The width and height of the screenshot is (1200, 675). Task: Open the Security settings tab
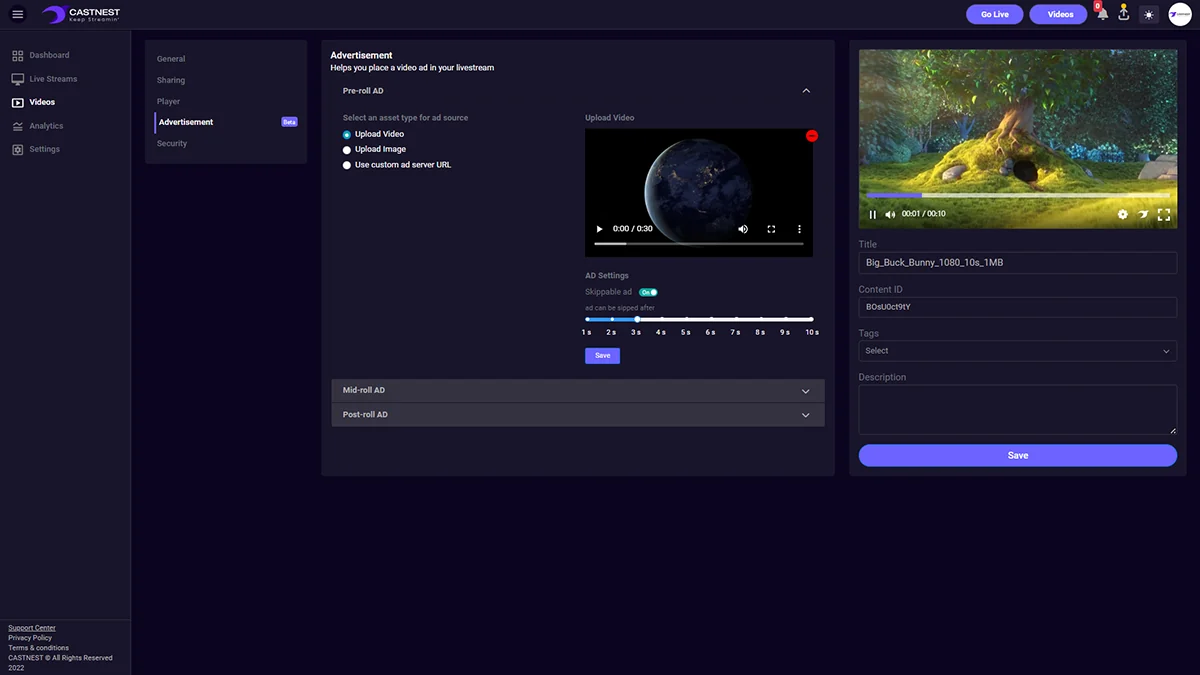coord(172,143)
